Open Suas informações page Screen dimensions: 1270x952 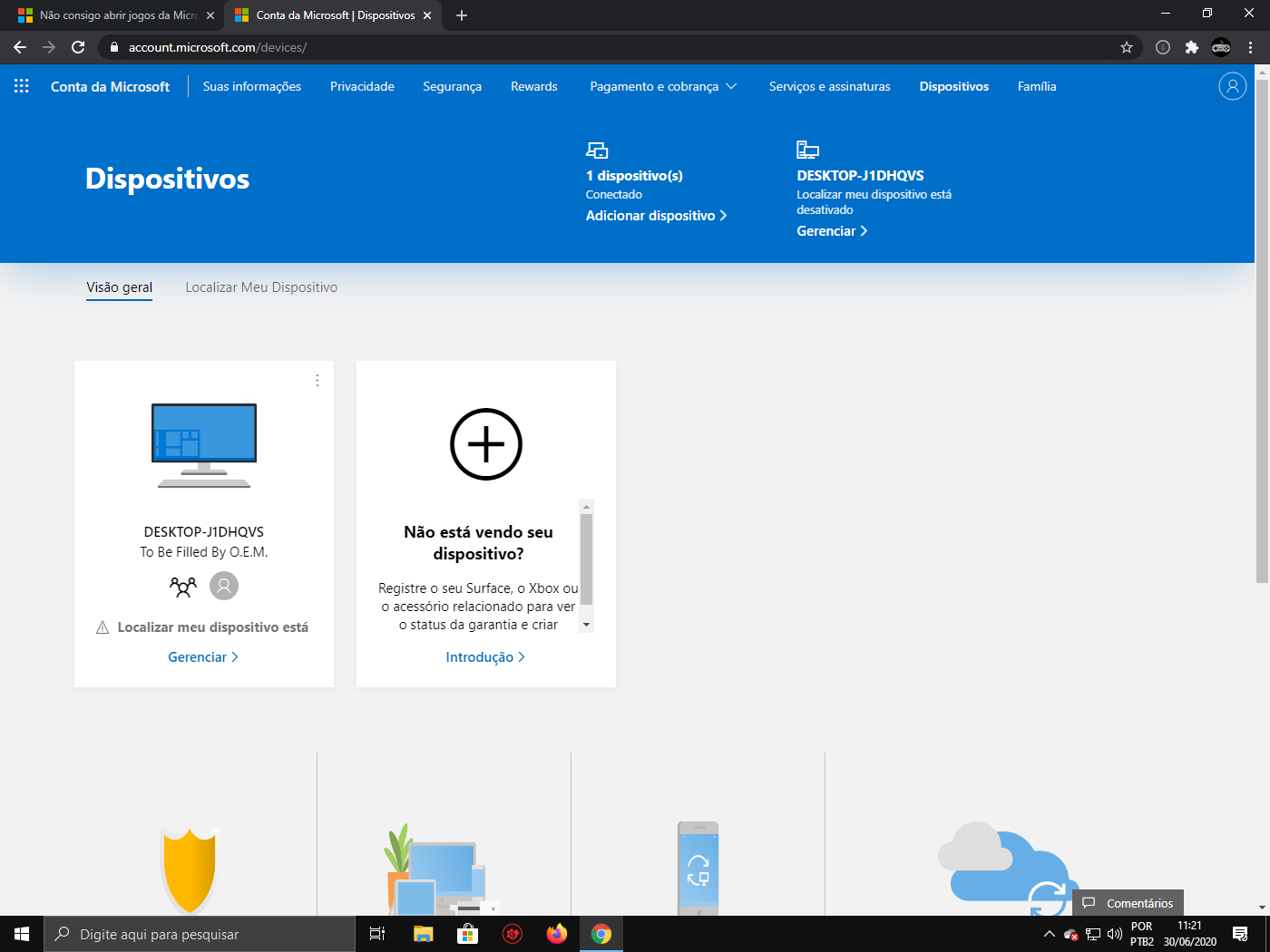point(252,86)
